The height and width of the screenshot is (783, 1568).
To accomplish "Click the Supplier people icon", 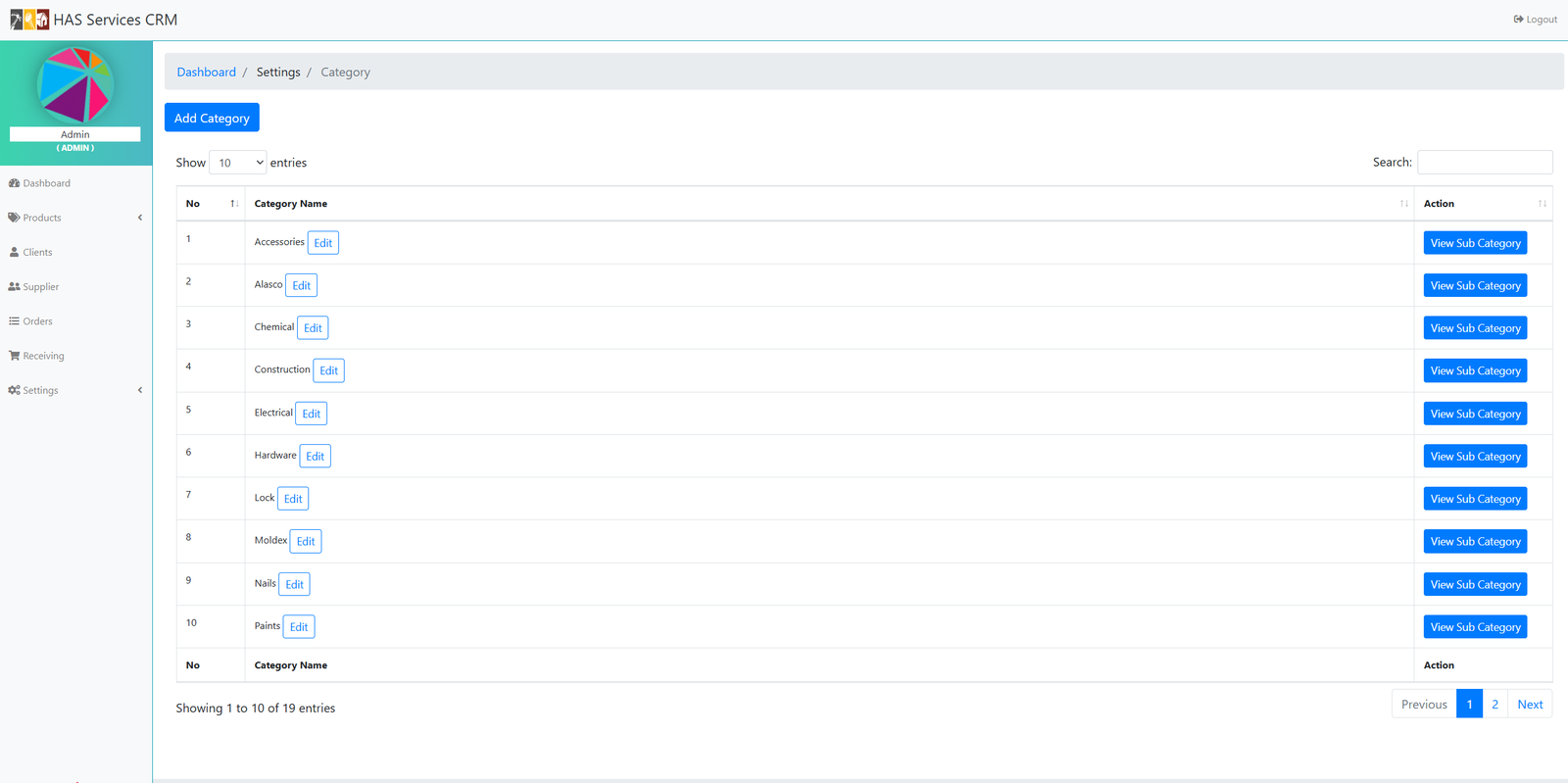I will click(x=14, y=287).
